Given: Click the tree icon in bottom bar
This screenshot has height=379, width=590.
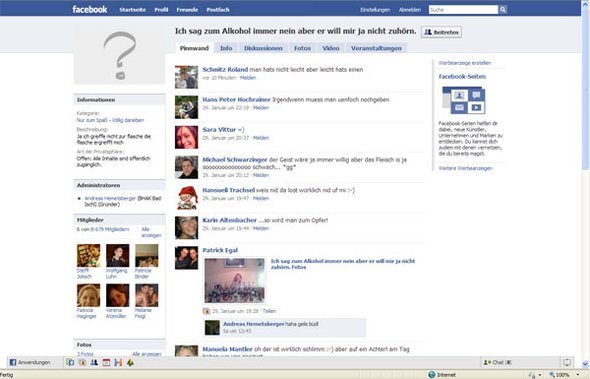Looking at the screenshot, I should pyautogui.click(x=130, y=362).
